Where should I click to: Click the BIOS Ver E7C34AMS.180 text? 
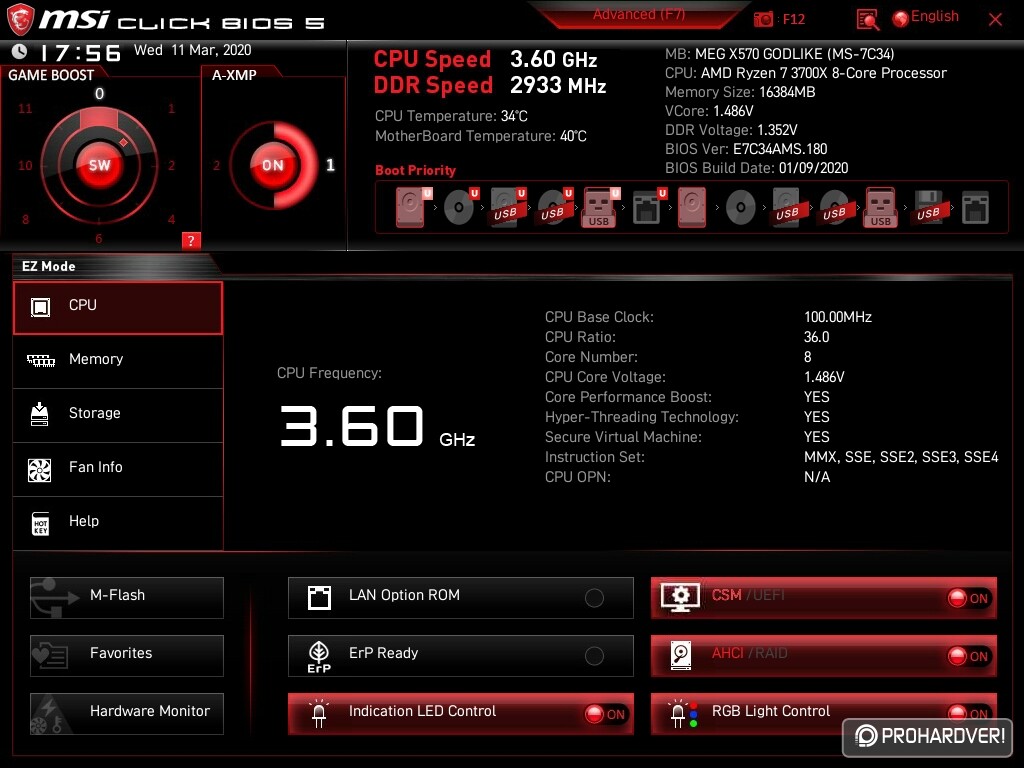pyautogui.click(x=746, y=149)
